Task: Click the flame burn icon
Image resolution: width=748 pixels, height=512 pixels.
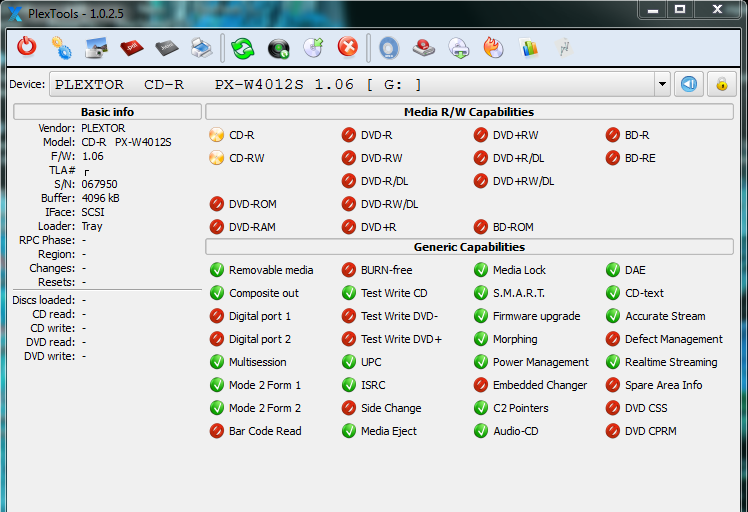Action: pos(494,48)
